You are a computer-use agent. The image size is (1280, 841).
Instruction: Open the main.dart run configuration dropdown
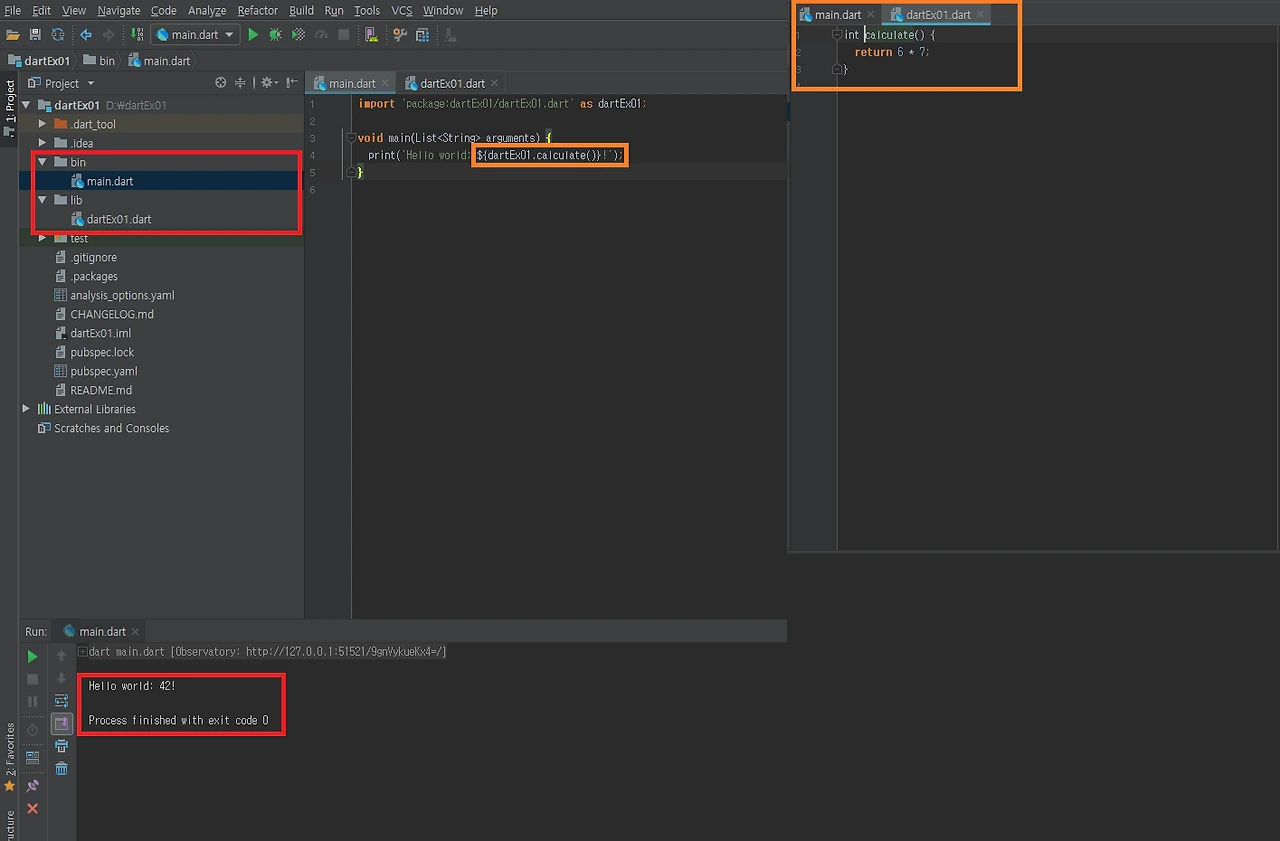click(x=194, y=35)
